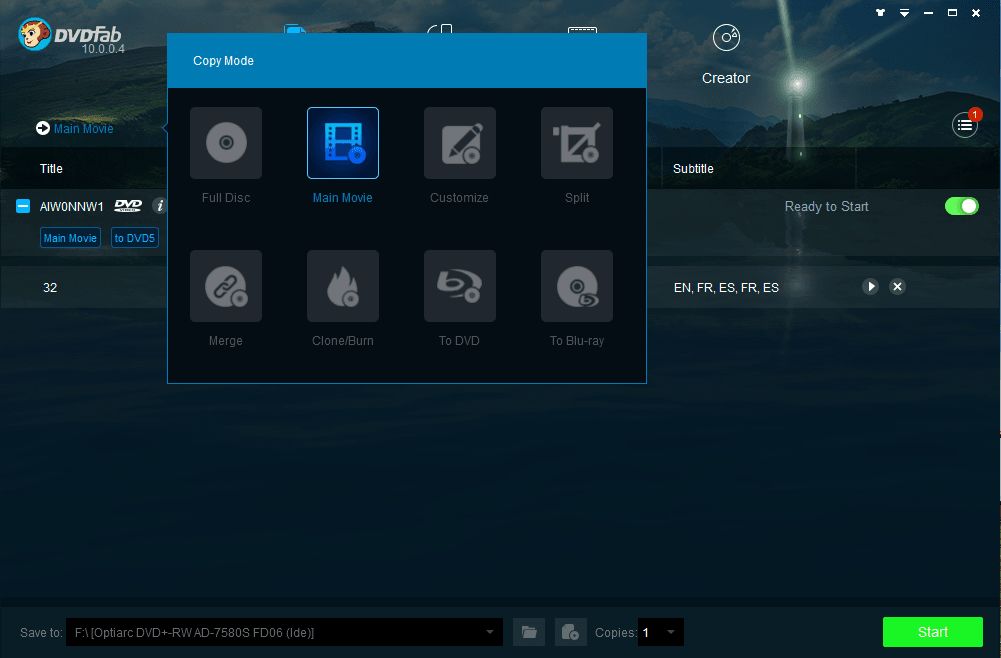This screenshot has height=658, width=1001.
Task: Collapse the AIW0NNW1 source entry
Action: pyautogui.click(x=23, y=206)
